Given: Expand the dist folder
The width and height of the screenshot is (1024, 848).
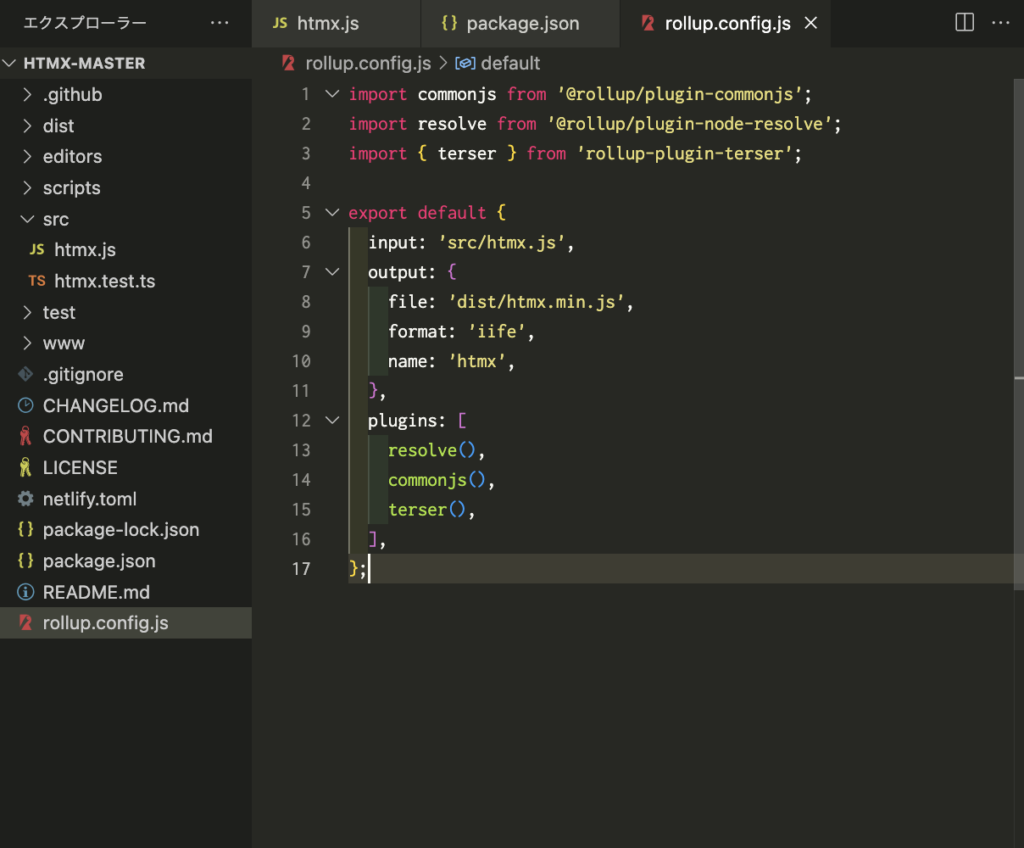Looking at the screenshot, I should click(58, 126).
